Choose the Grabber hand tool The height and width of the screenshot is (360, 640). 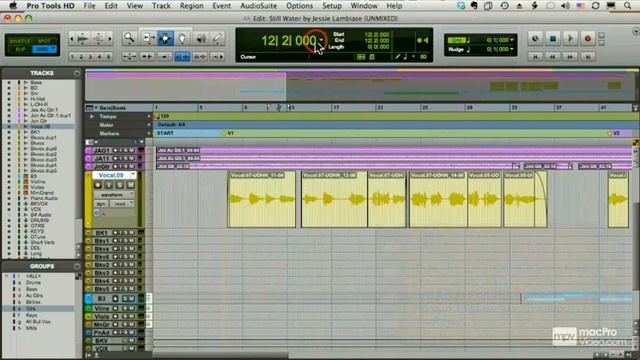(x=182, y=38)
